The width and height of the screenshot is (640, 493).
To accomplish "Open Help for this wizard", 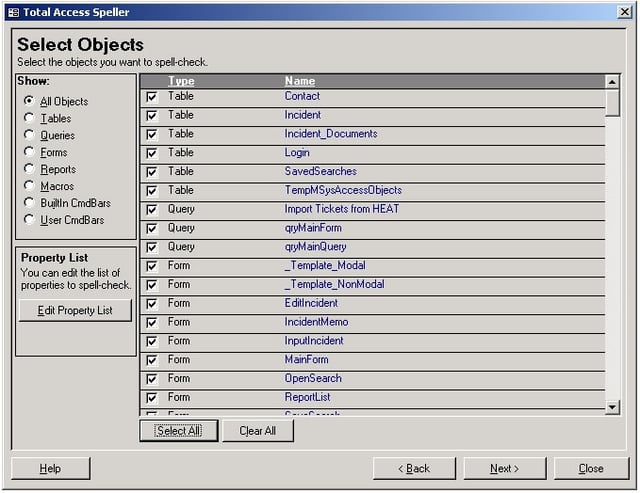I will [51, 468].
